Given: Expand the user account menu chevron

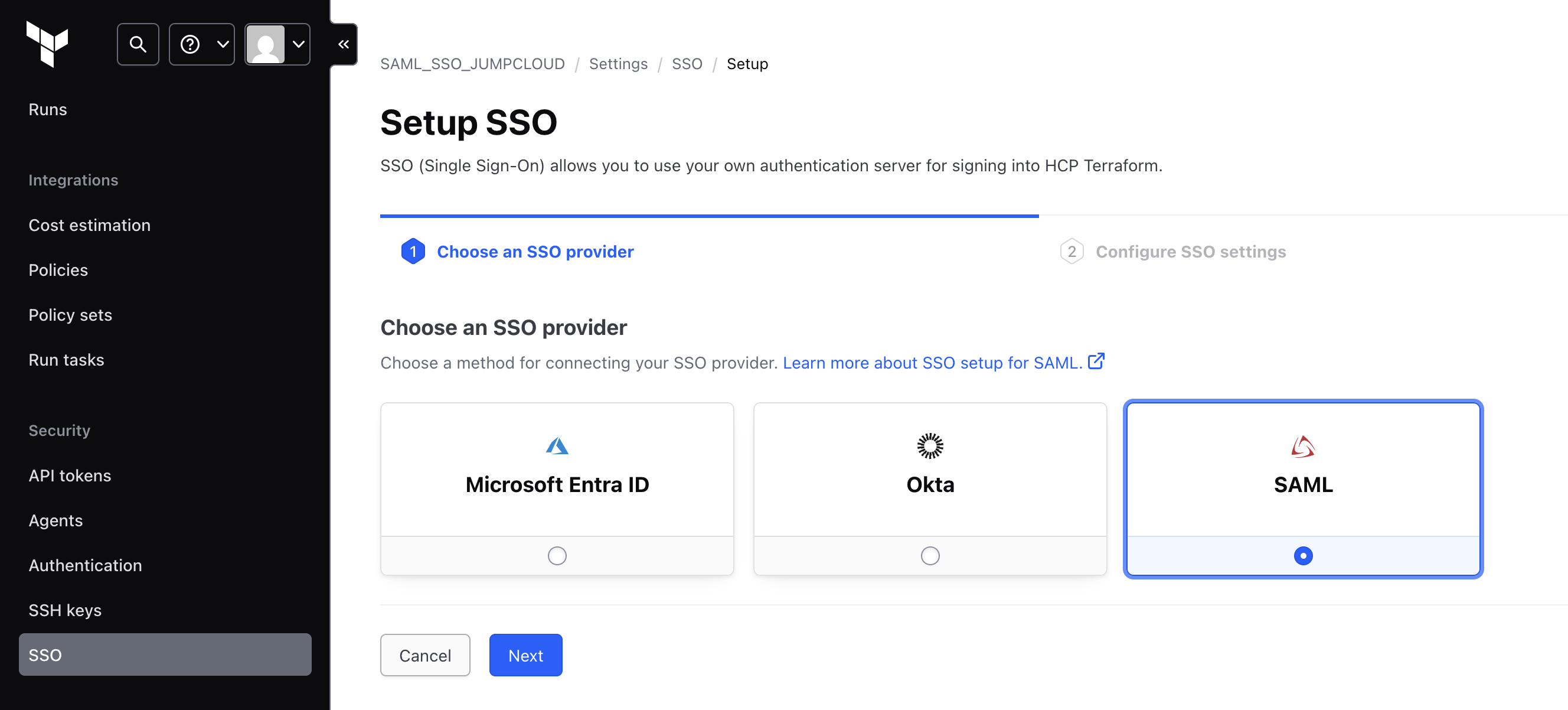Looking at the screenshot, I should click(298, 44).
